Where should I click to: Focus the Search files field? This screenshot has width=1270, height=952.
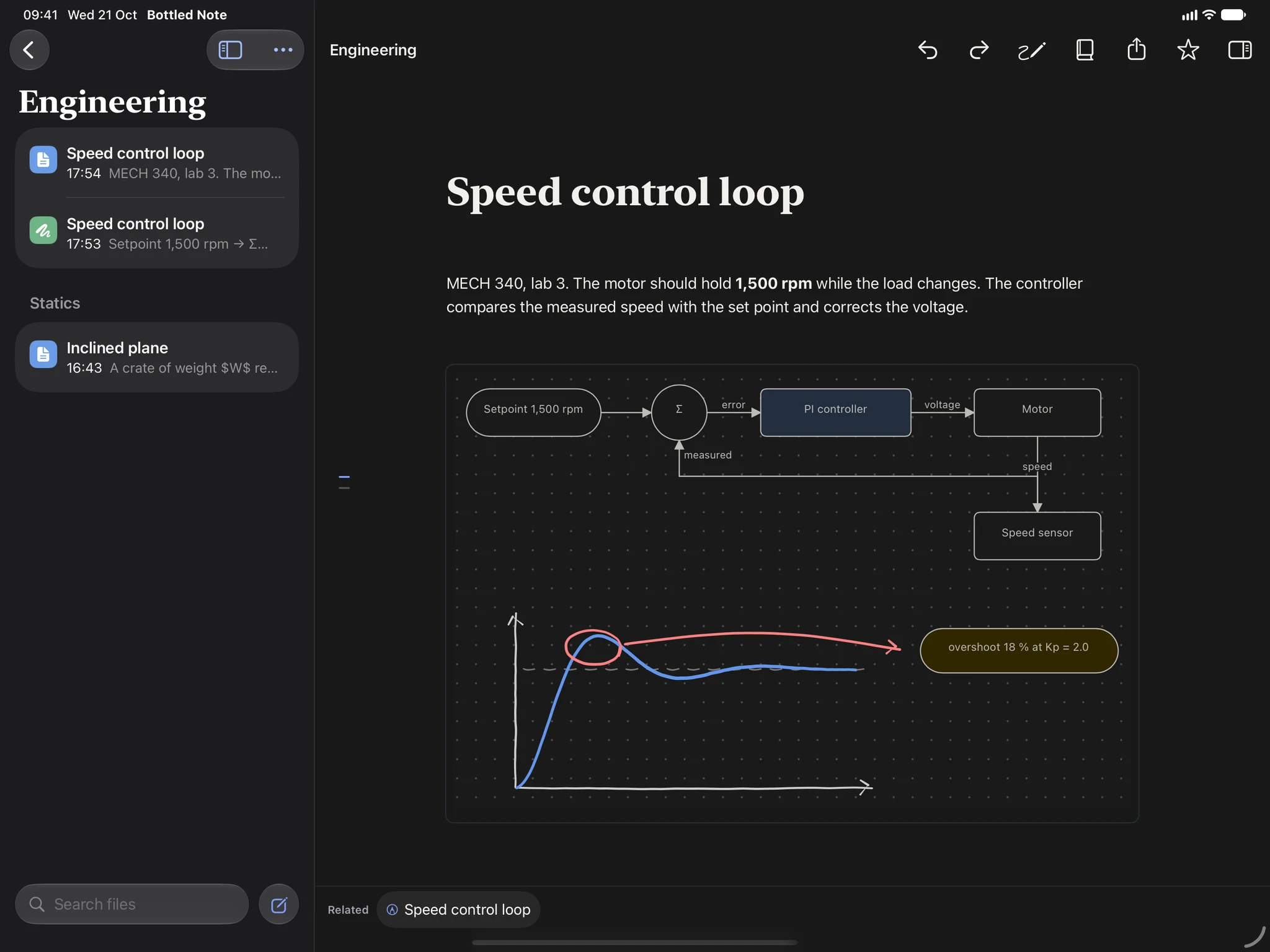click(x=132, y=904)
